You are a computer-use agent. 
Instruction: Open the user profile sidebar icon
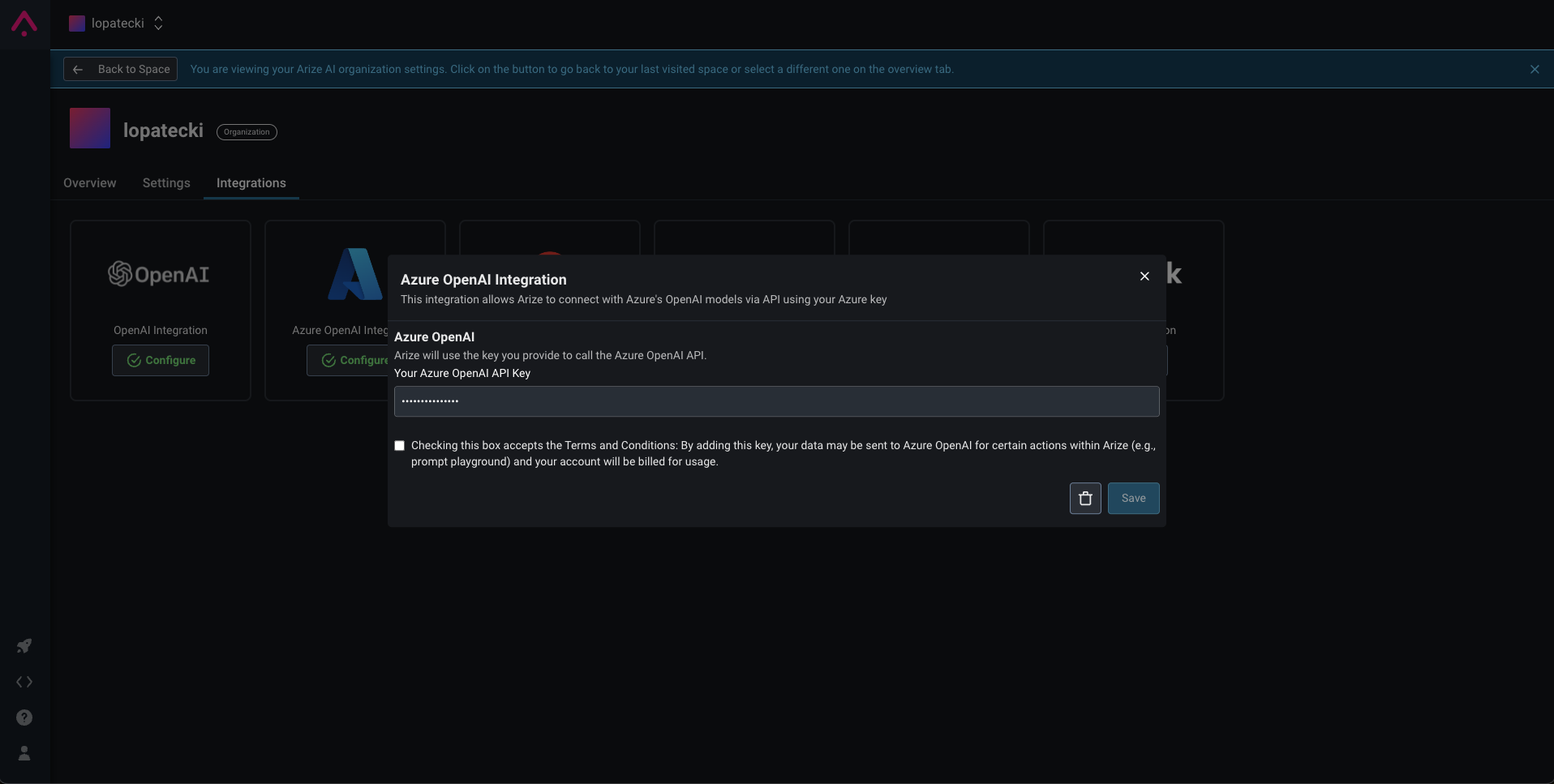point(24,753)
